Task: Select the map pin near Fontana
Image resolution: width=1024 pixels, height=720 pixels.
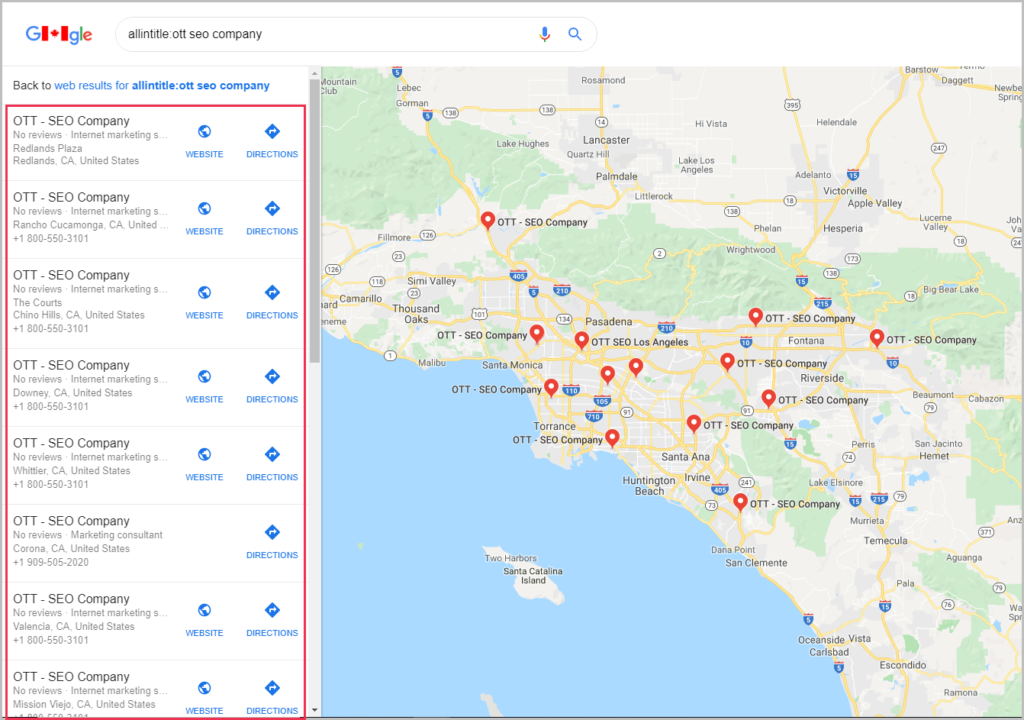Action: [x=756, y=316]
